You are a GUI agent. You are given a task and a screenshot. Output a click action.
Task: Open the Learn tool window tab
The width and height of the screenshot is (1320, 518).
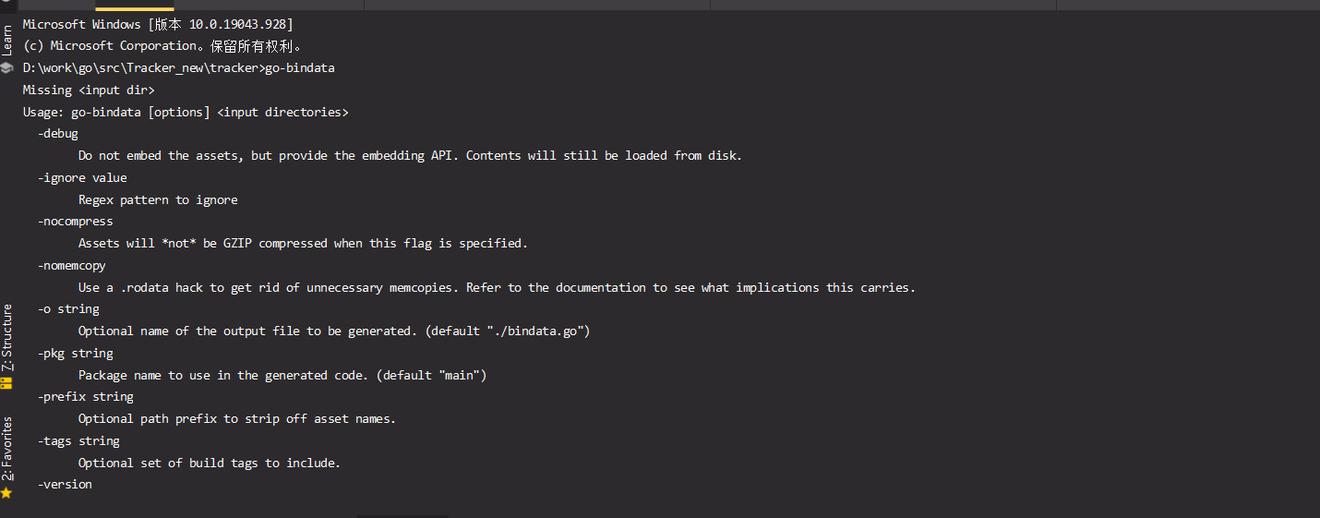click(7, 40)
